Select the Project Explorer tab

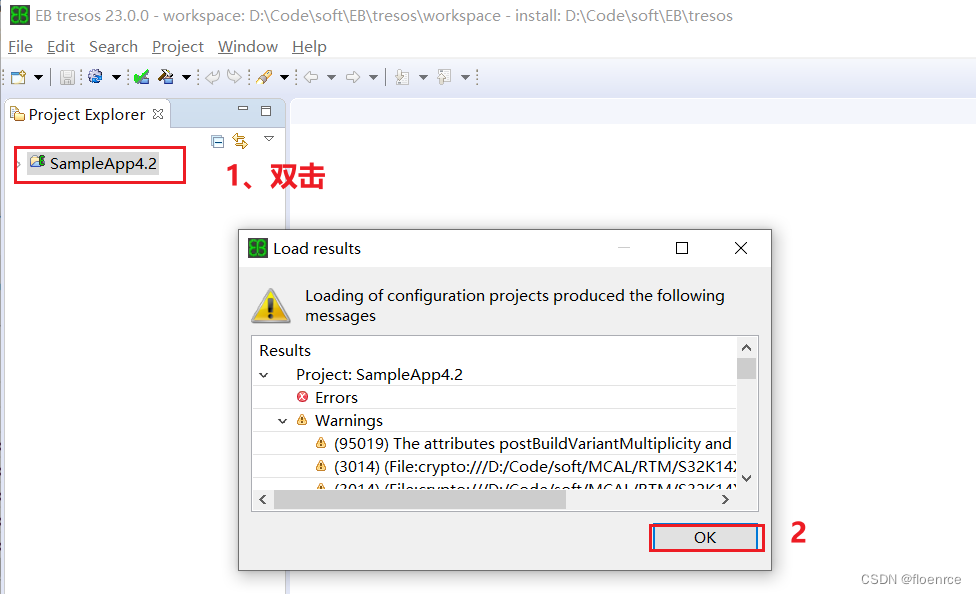(x=87, y=115)
